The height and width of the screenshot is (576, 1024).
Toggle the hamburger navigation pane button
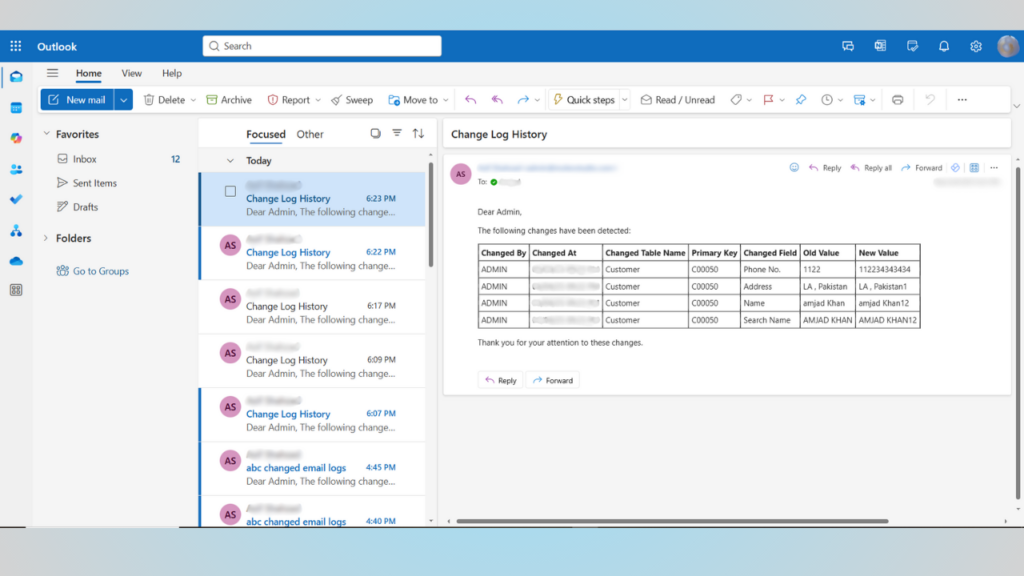[x=52, y=73]
